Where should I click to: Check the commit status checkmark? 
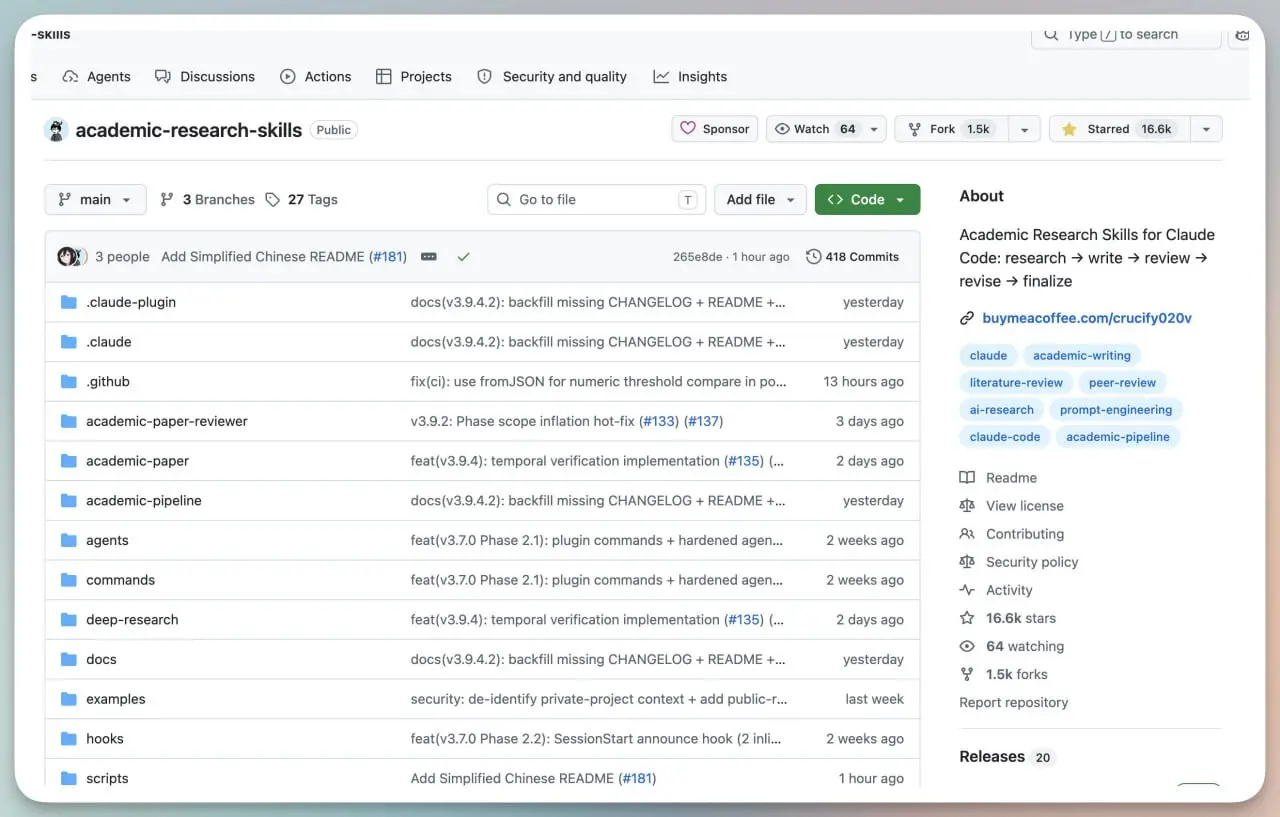click(x=463, y=257)
